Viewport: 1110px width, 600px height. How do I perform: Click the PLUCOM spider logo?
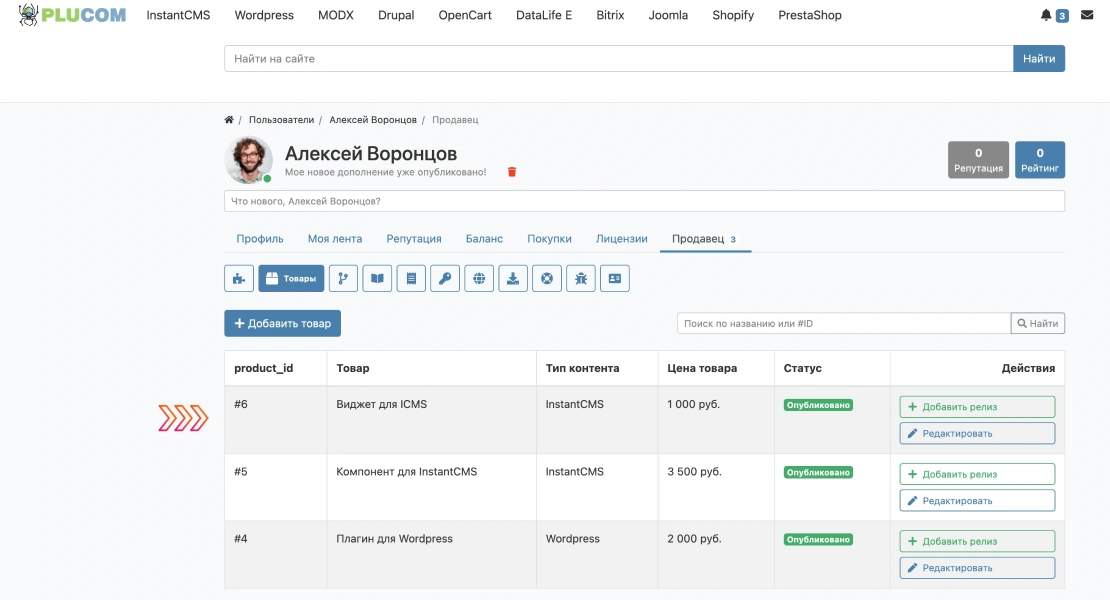pyautogui.click(x=72, y=15)
